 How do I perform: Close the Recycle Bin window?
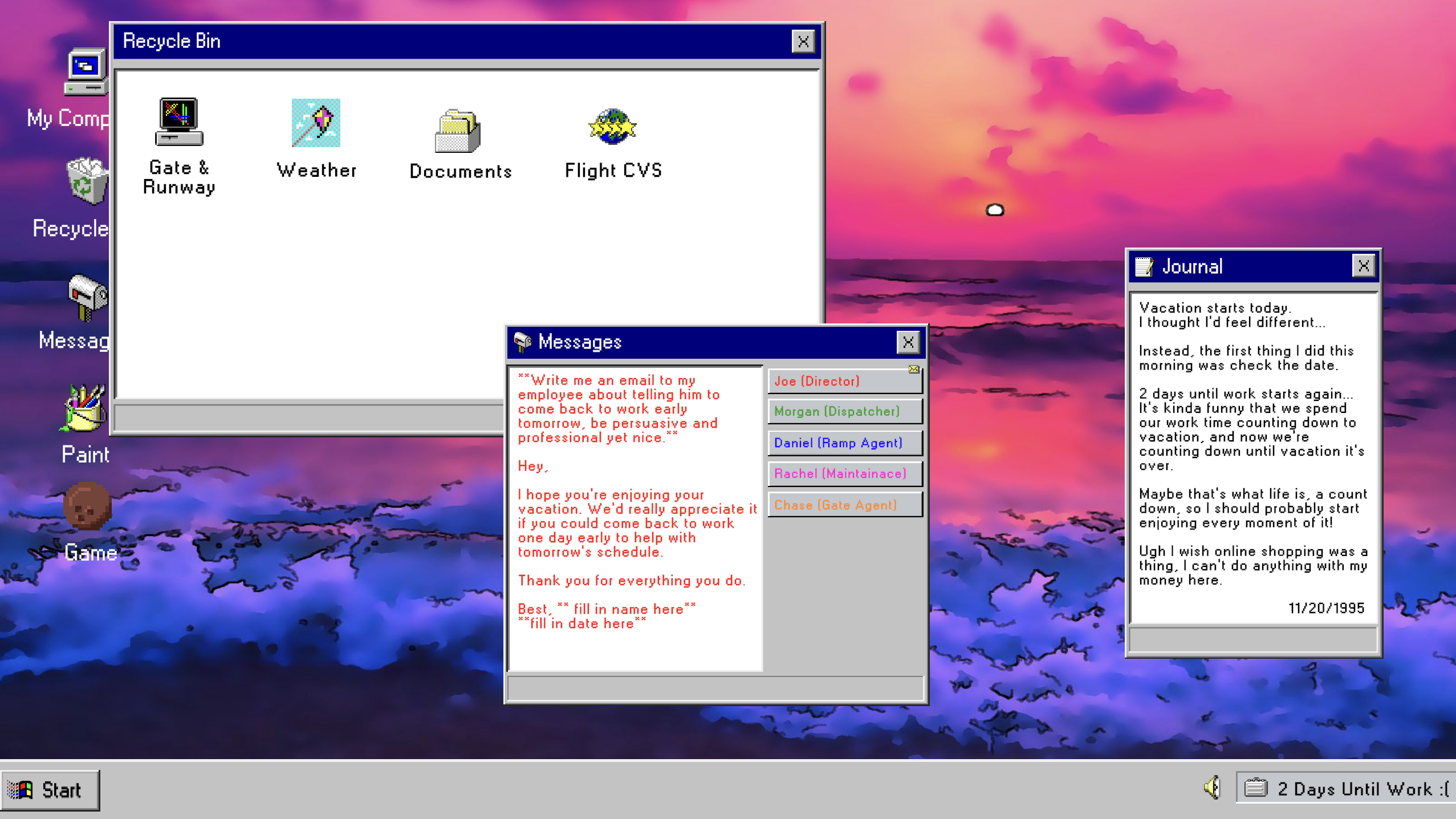[x=803, y=42]
